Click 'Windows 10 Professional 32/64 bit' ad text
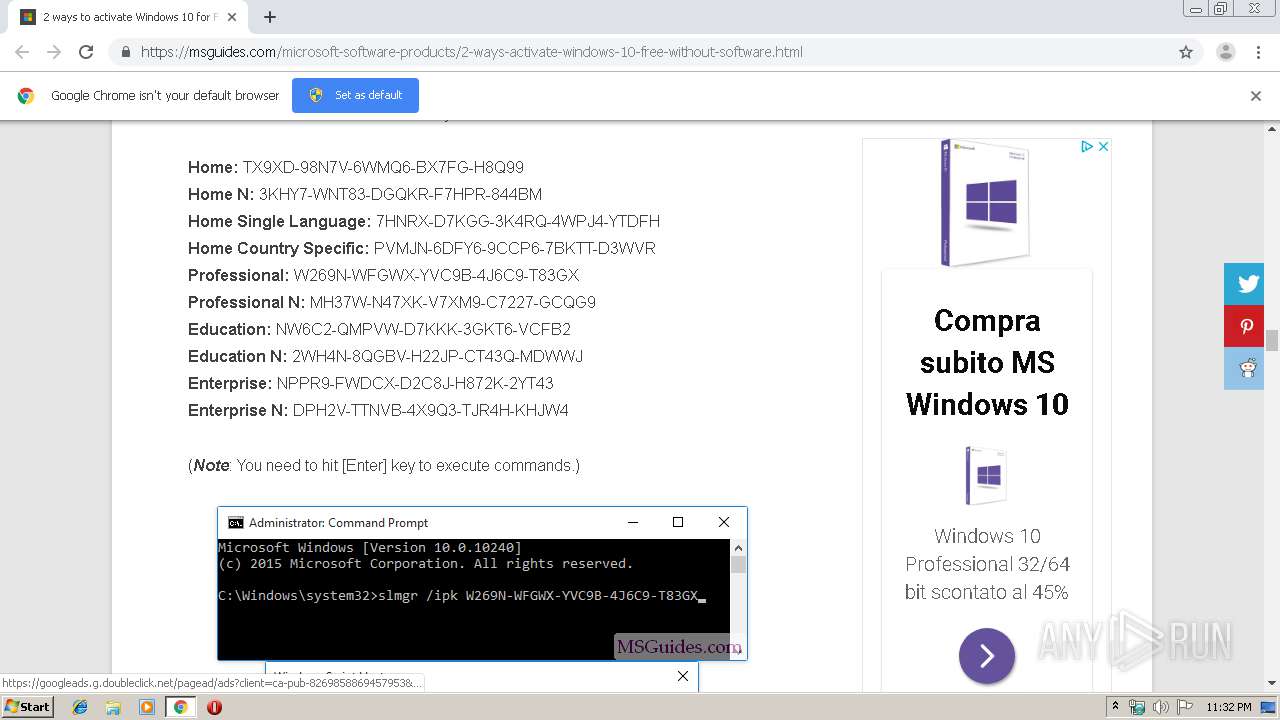The width and height of the screenshot is (1280, 720). tap(987, 564)
